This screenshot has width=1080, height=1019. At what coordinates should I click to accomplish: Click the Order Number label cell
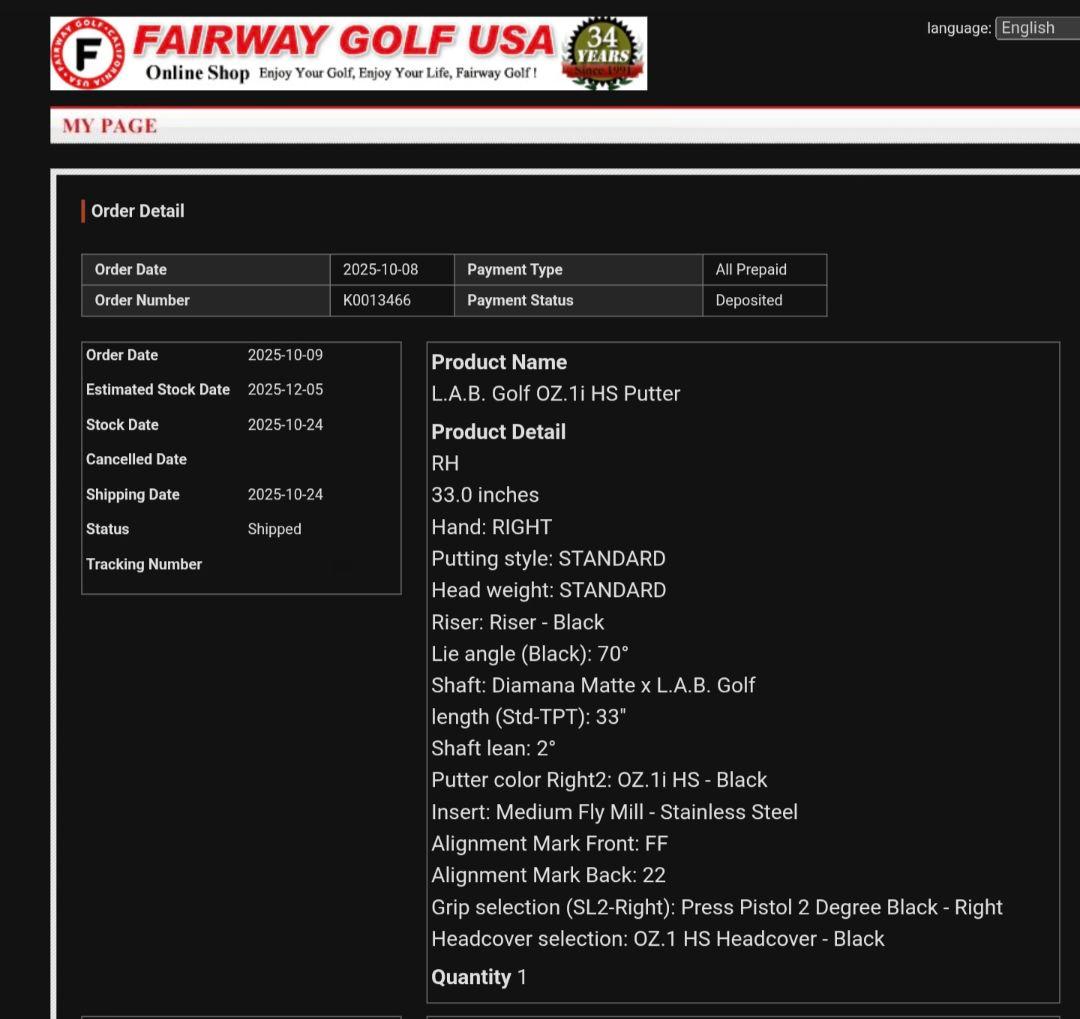click(206, 300)
